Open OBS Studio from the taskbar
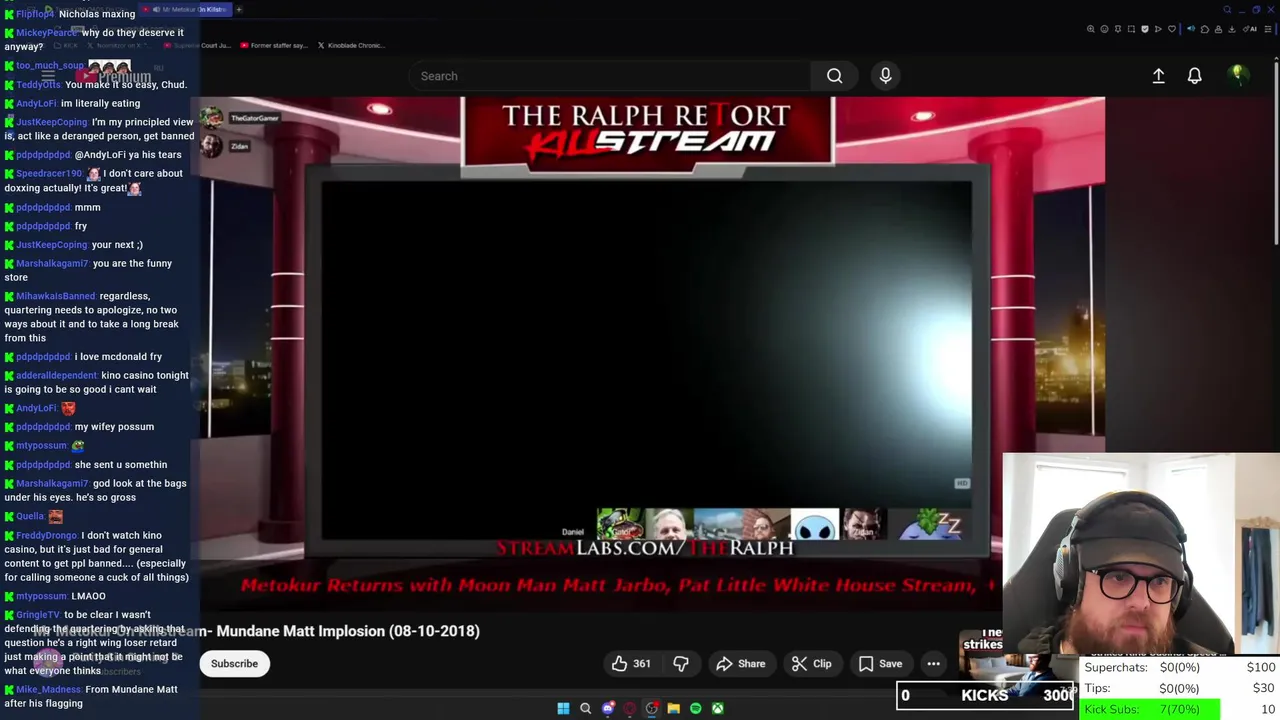The image size is (1280, 720). (x=651, y=708)
